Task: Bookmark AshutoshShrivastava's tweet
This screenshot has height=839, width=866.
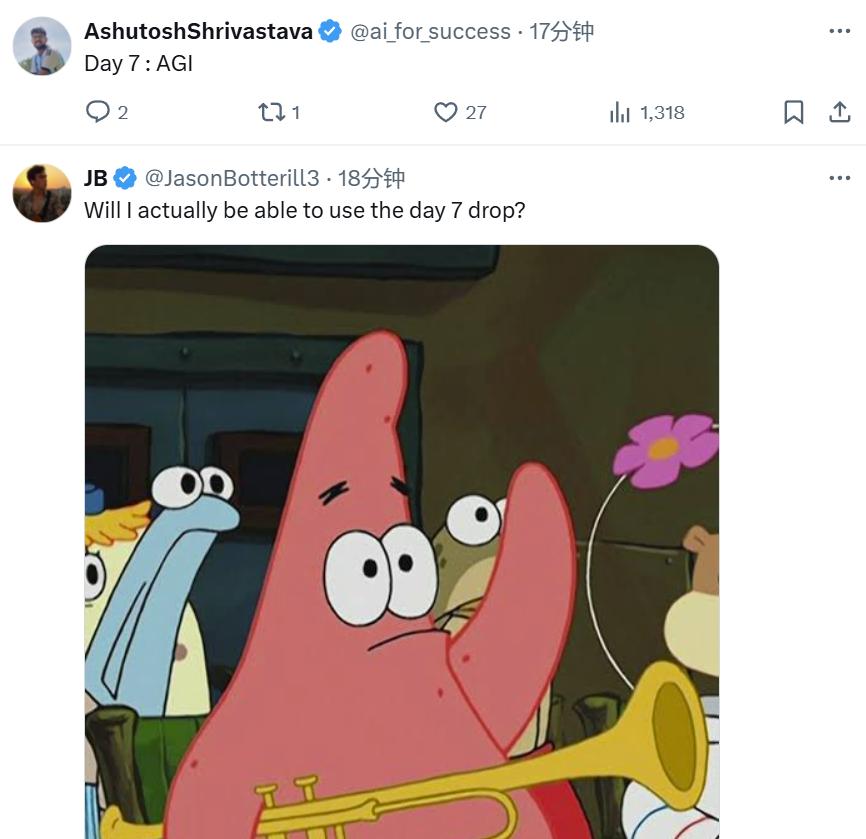Action: click(x=793, y=112)
